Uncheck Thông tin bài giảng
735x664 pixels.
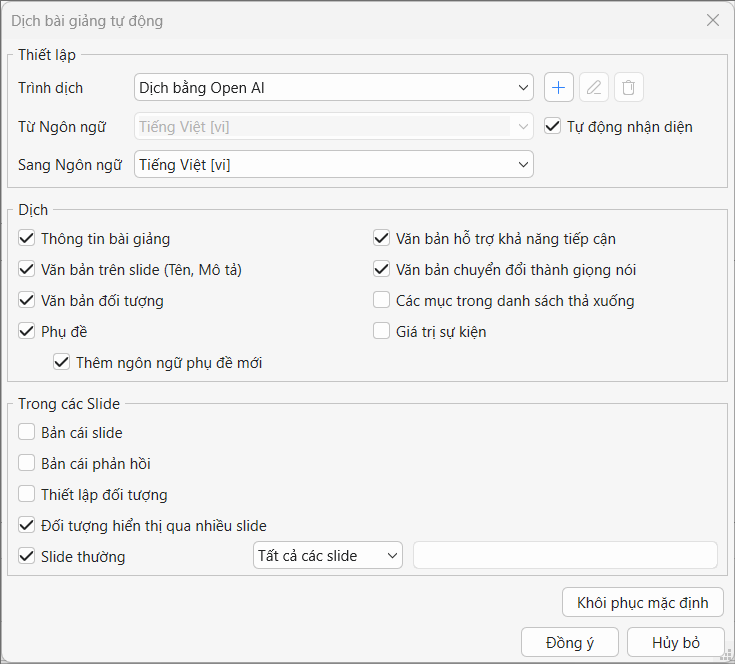[26, 238]
